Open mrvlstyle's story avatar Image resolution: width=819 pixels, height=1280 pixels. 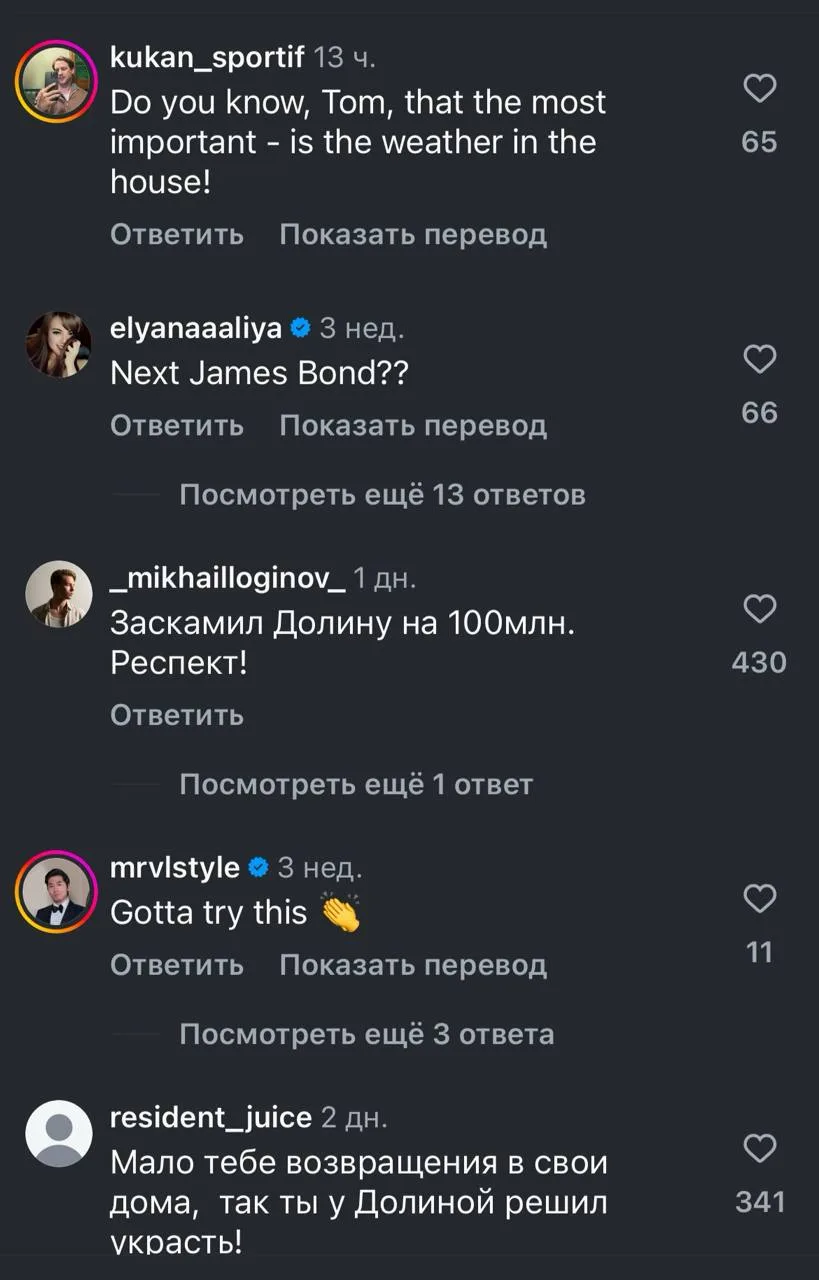[x=57, y=891]
